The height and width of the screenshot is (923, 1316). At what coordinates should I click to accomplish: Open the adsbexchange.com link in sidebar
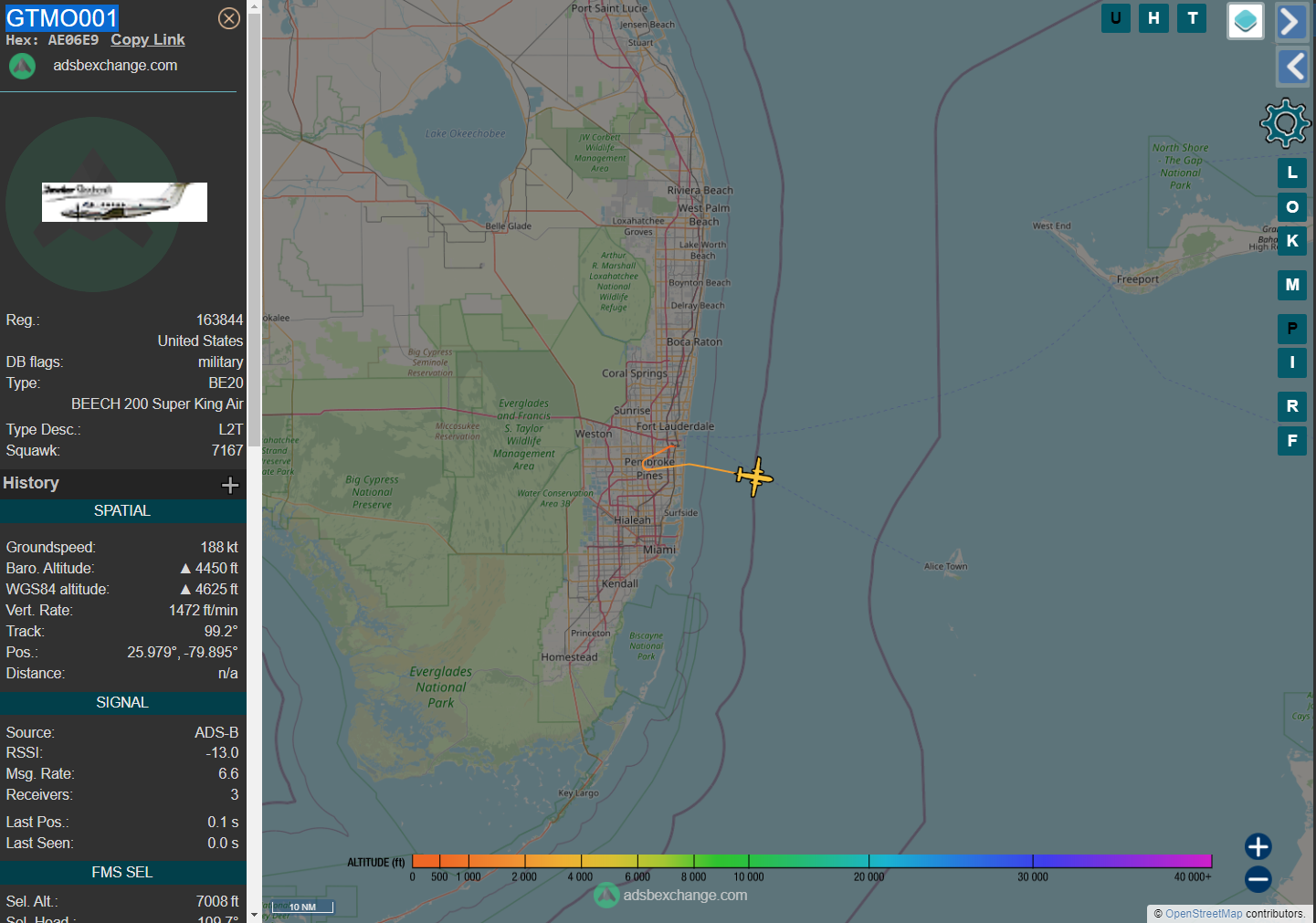pos(115,66)
